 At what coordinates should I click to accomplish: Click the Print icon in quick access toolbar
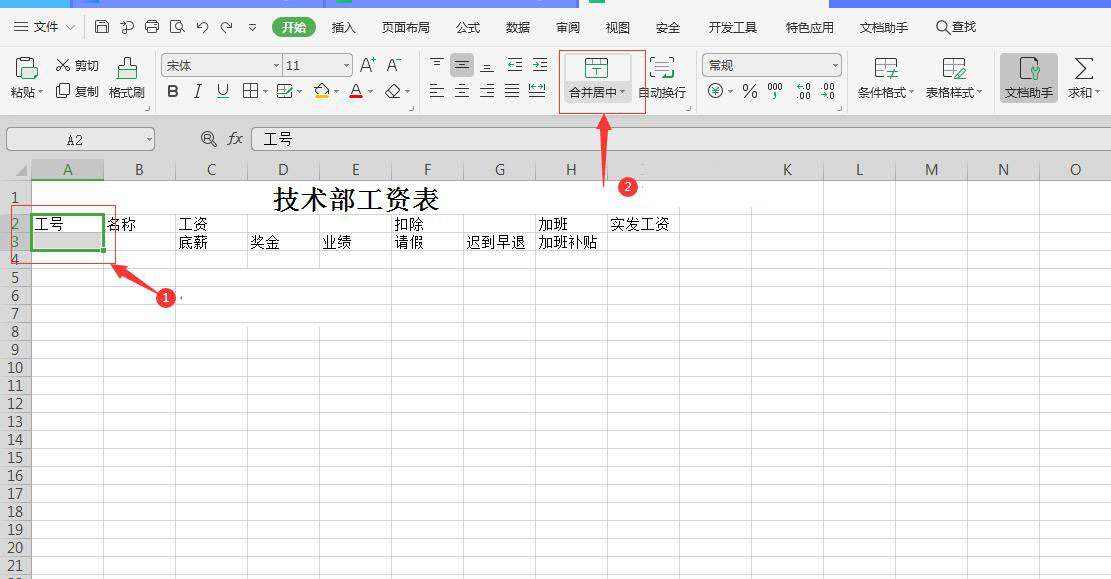(x=152, y=27)
